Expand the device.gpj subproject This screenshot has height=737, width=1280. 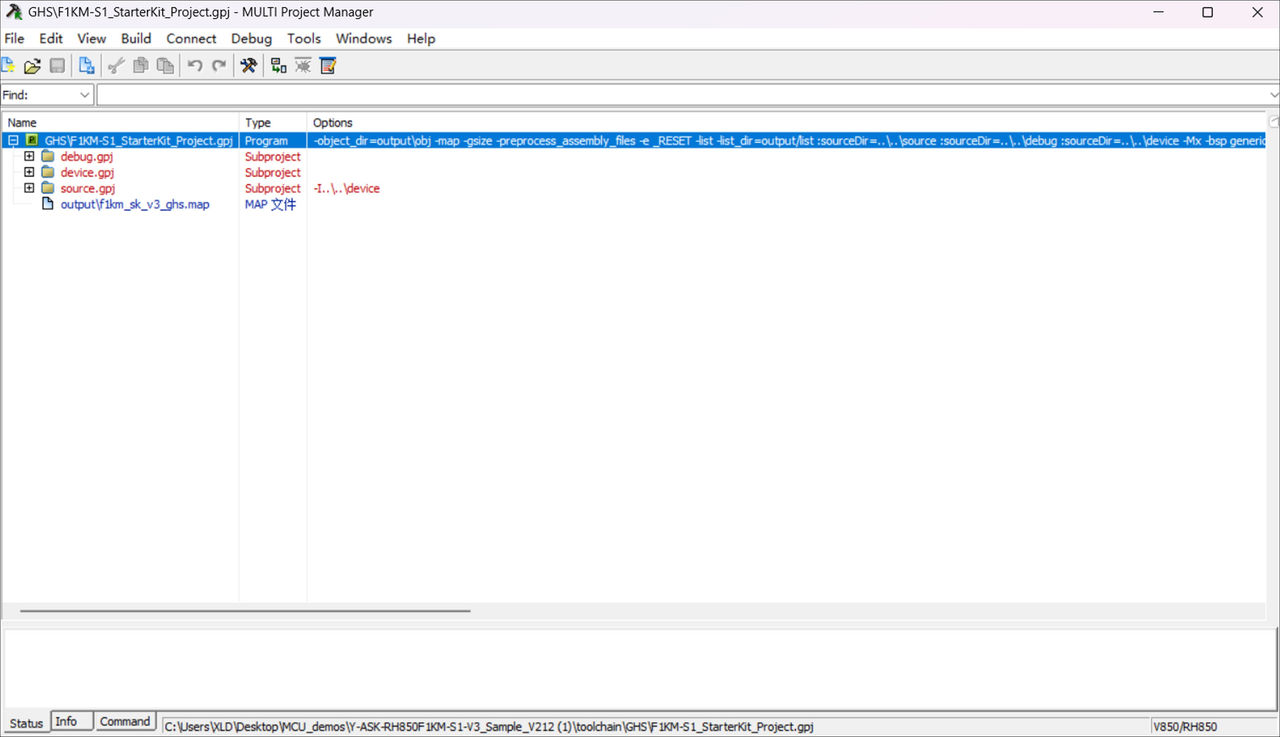[x=29, y=173]
